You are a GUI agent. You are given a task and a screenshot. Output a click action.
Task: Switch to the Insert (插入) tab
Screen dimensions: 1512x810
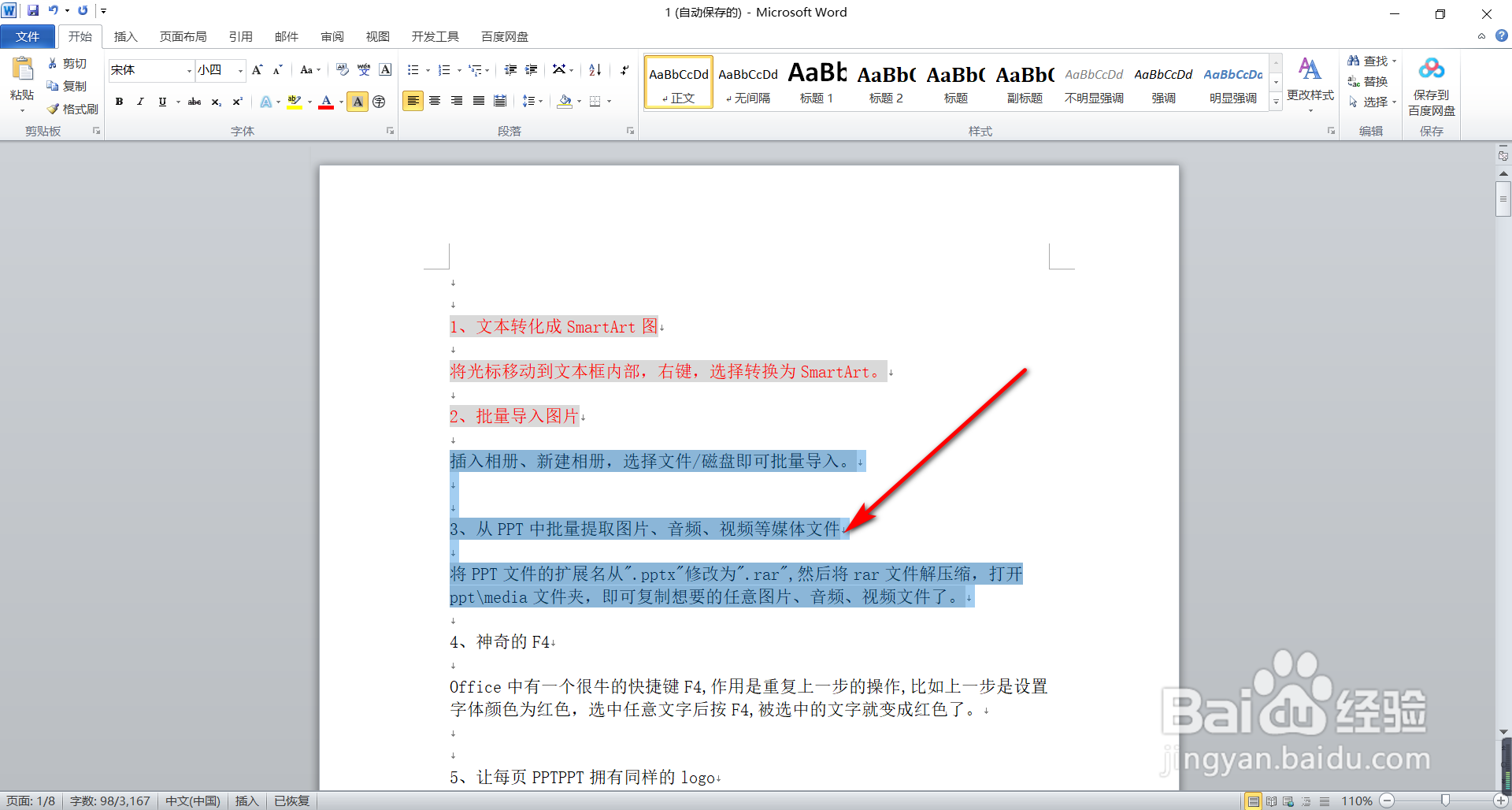click(x=125, y=36)
